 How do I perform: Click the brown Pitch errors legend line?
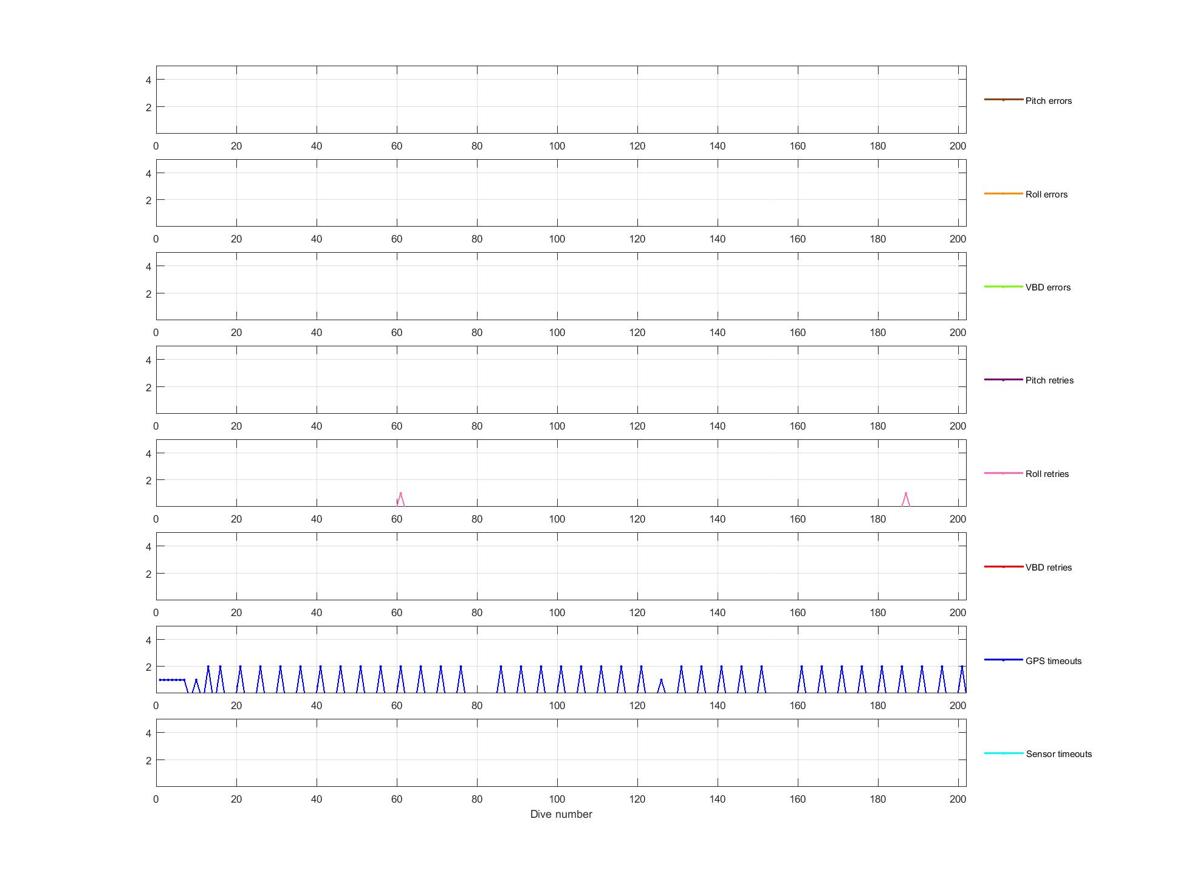(1003, 100)
